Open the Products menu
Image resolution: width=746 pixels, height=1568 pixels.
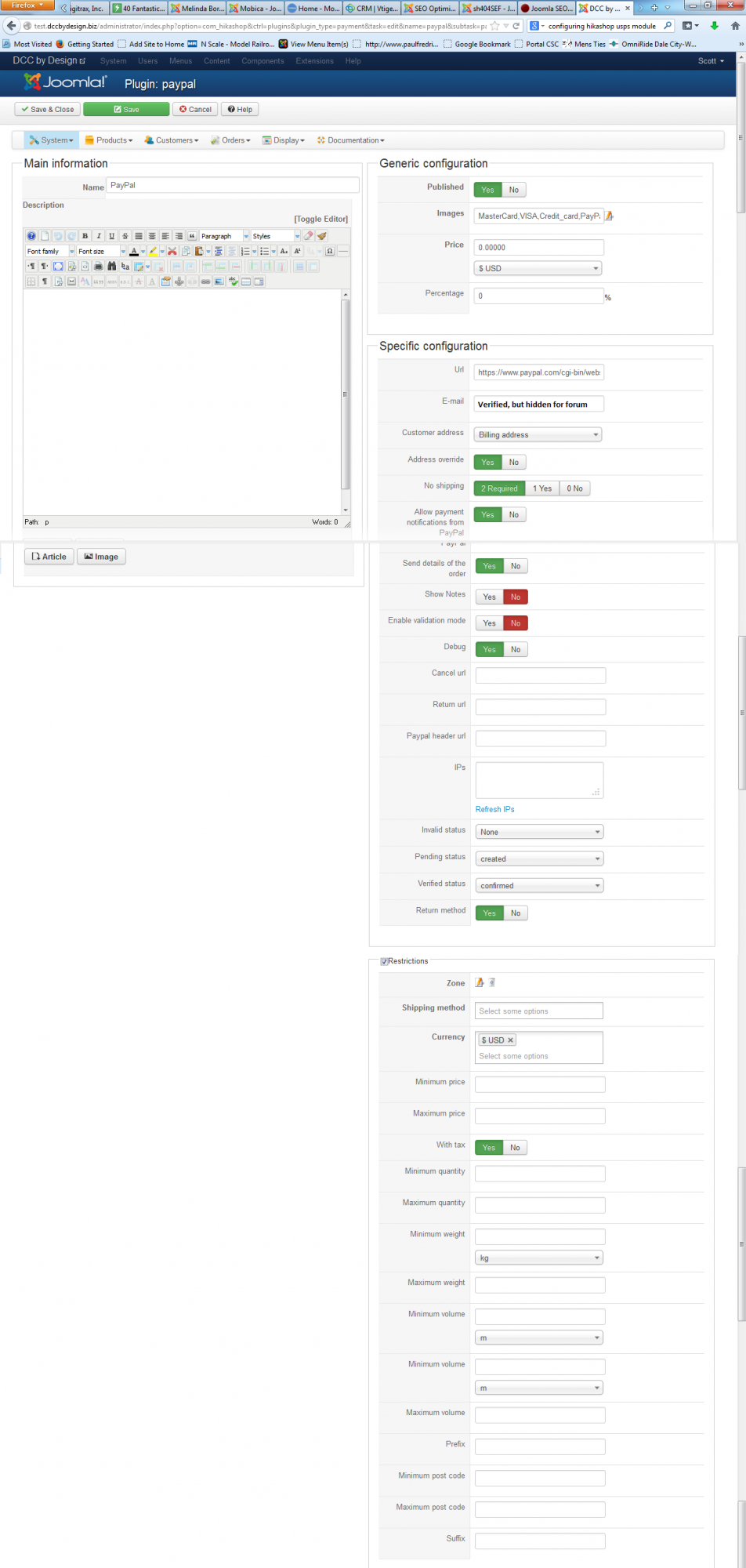tap(109, 140)
